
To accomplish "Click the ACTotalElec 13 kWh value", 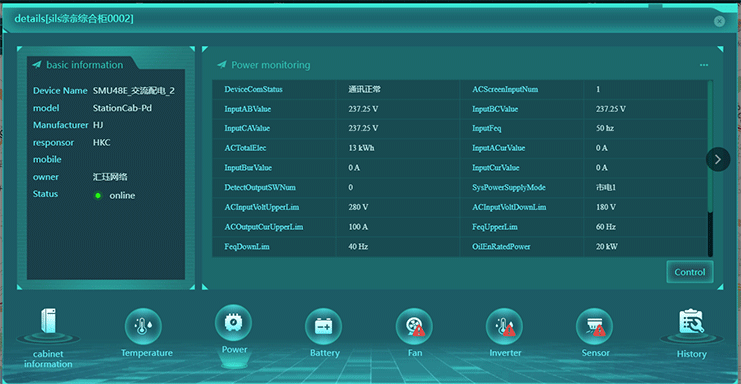I will (x=361, y=148).
